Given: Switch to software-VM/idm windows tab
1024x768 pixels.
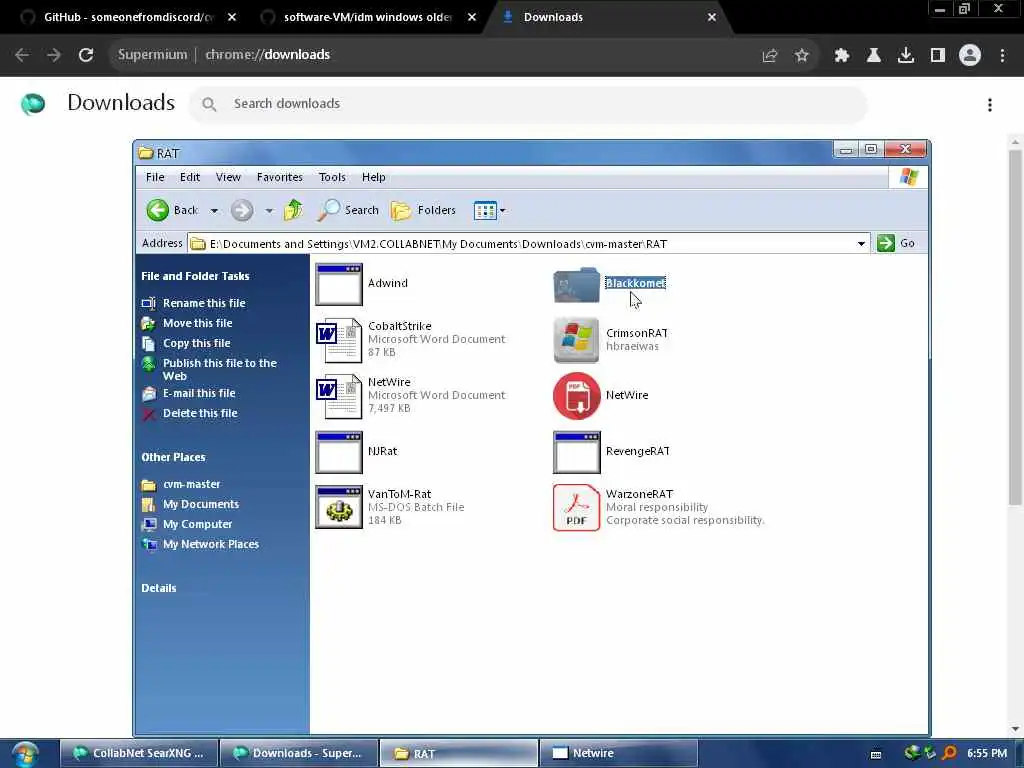Looking at the screenshot, I should tap(368, 17).
